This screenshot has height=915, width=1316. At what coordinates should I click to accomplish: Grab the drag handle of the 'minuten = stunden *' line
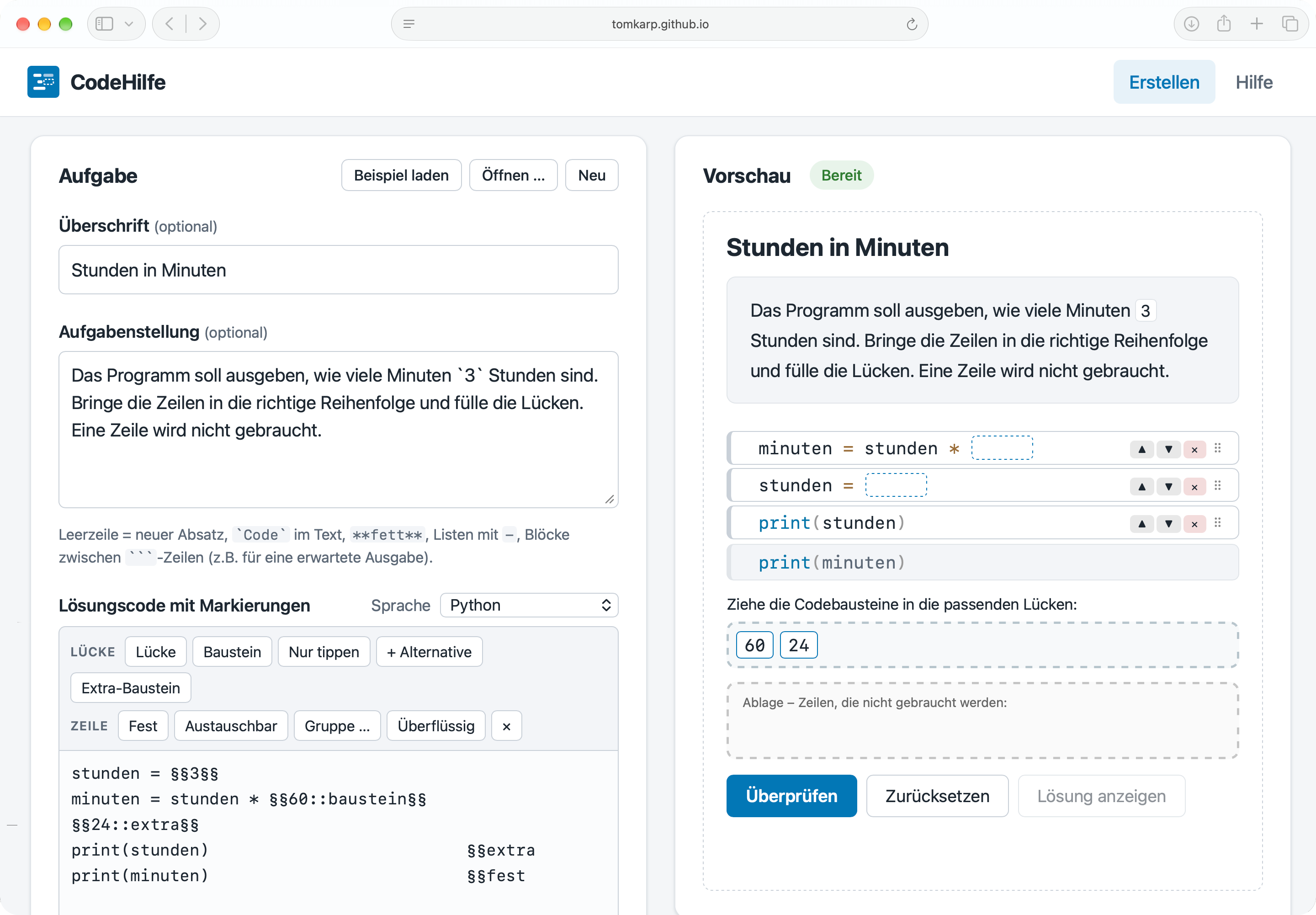tap(1217, 448)
